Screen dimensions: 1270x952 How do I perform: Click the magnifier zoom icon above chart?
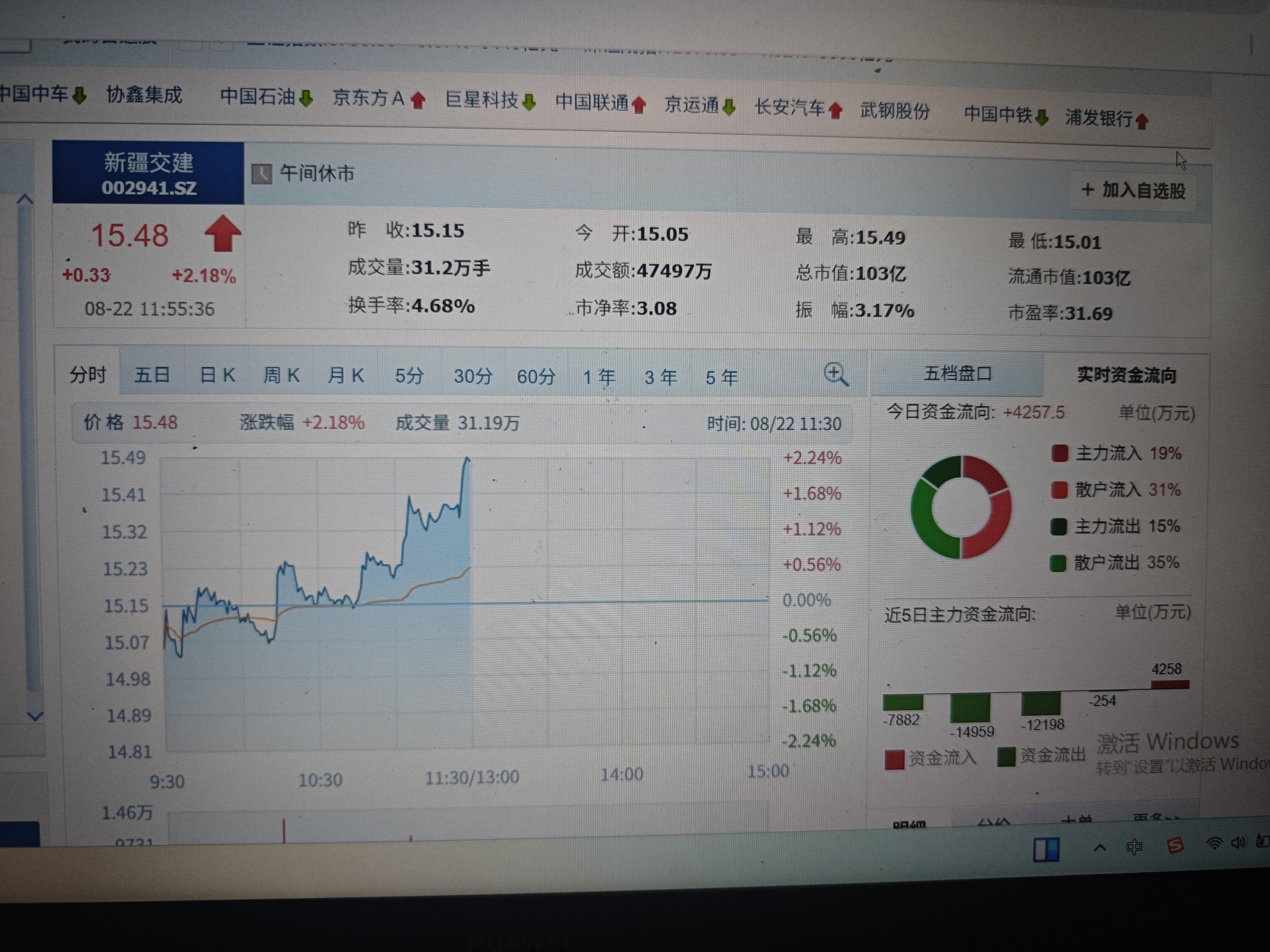point(836,375)
